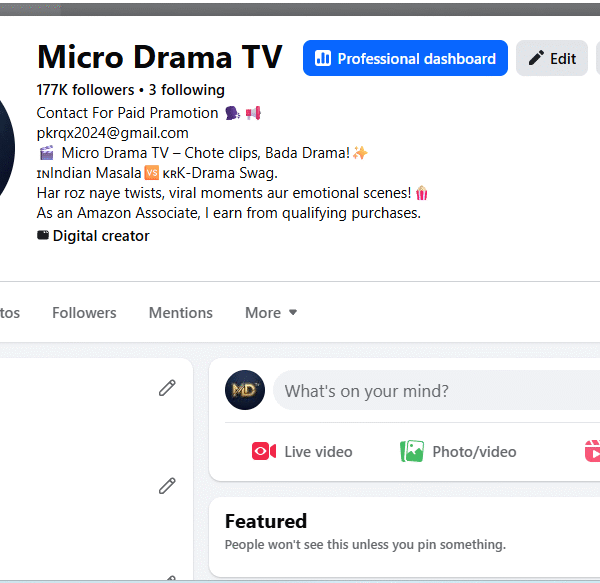Click "Contact For Paid Pramotion" bio line
This screenshot has height=583, width=600.
[148, 113]
